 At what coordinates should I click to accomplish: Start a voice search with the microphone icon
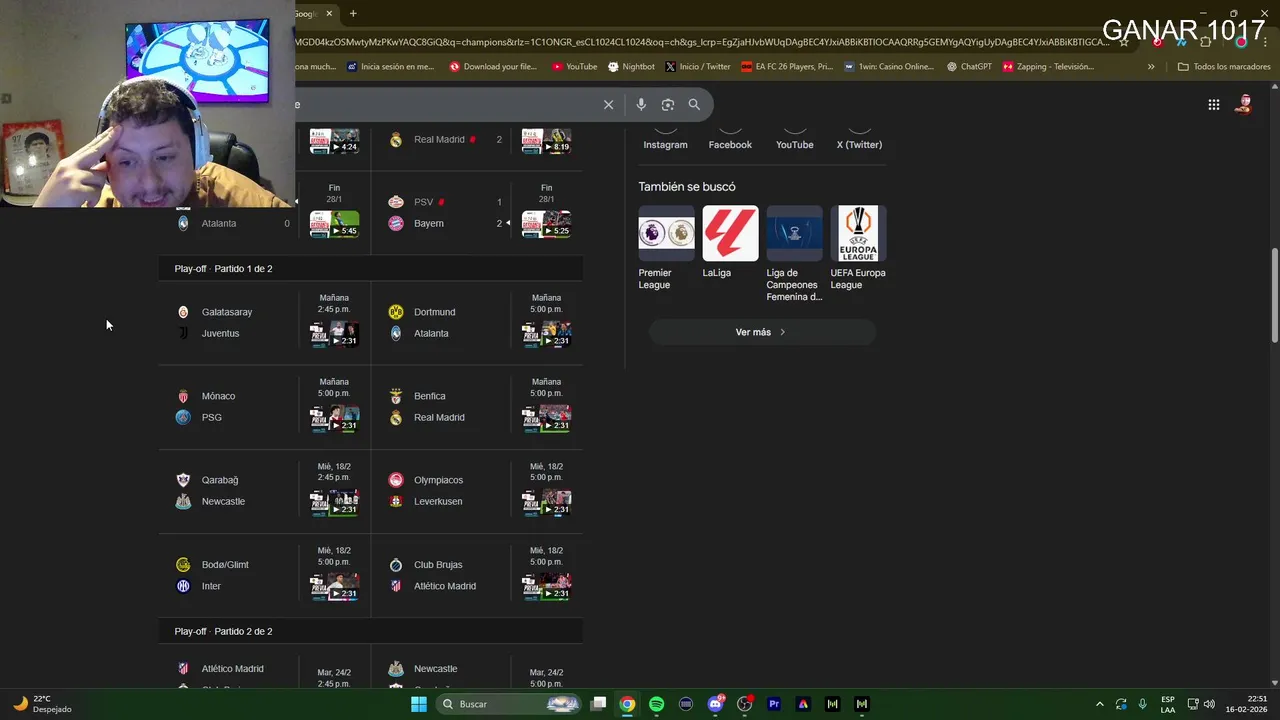point(641,104)
